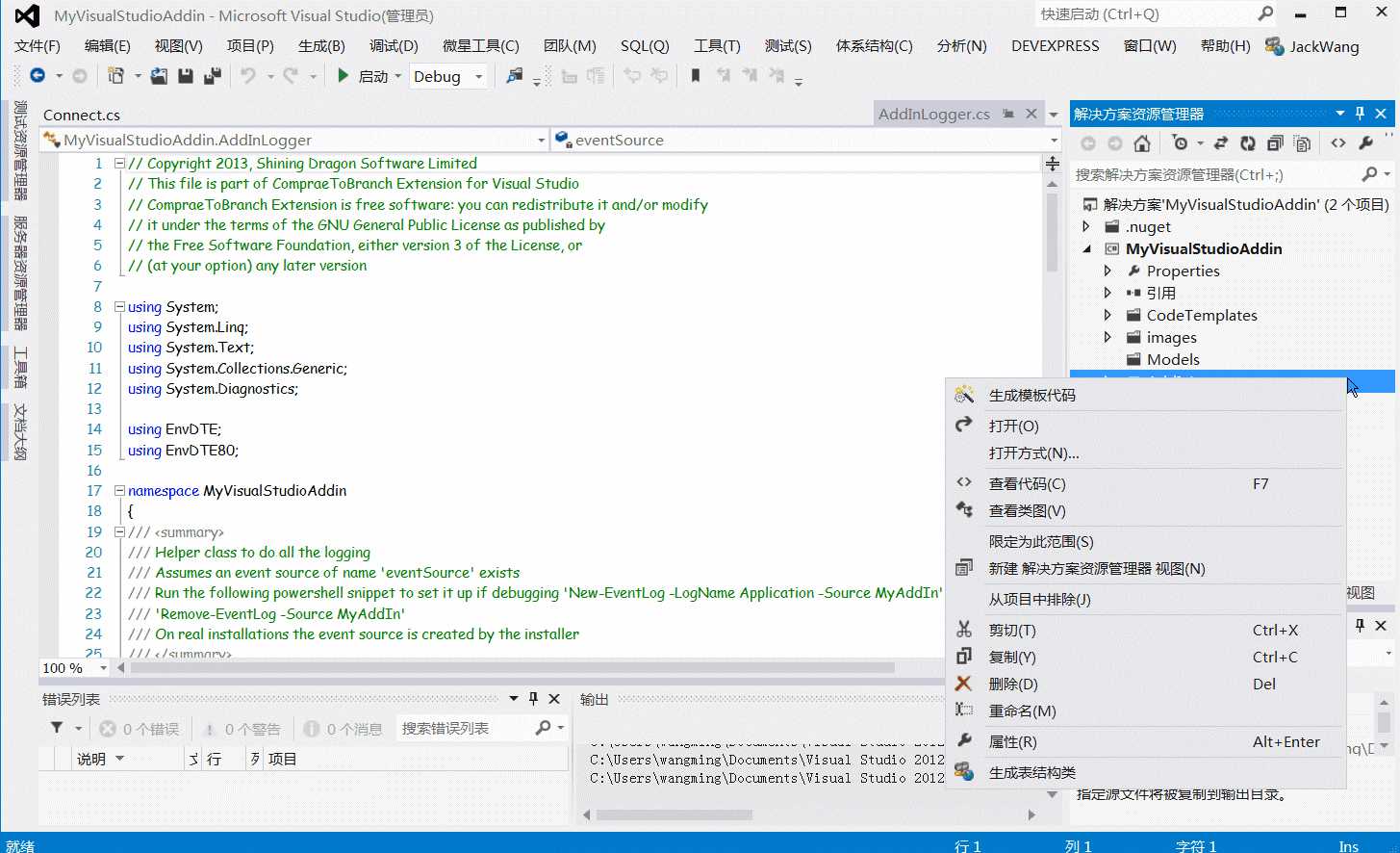Toggle auto-hide pin on Solution Explorer panel
1400x853 pixels.
[1360, 114]
